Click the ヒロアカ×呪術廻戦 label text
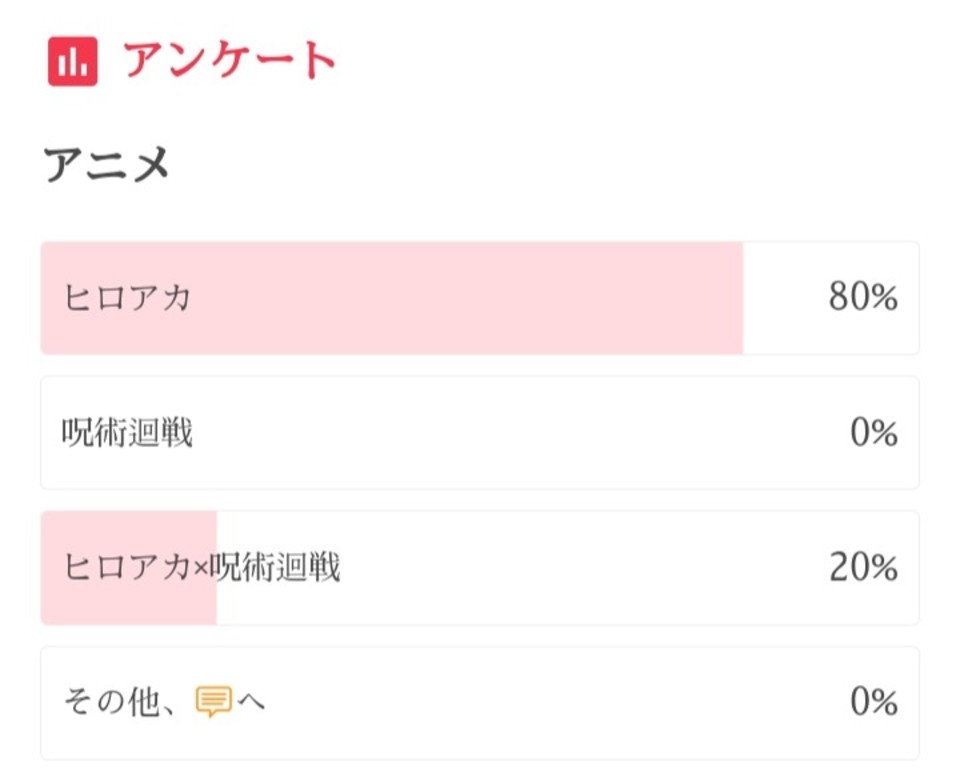The width and height of the screenshot is (960, 772). coord(202,567)
